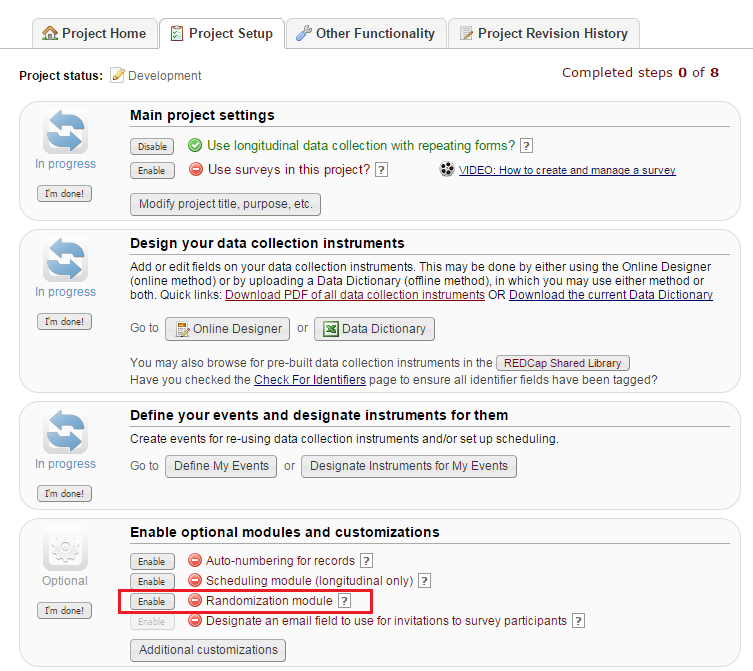Open help for Randomization module
Image resolution: width=753 pixels, height=671 pixels.
[344, 601]
